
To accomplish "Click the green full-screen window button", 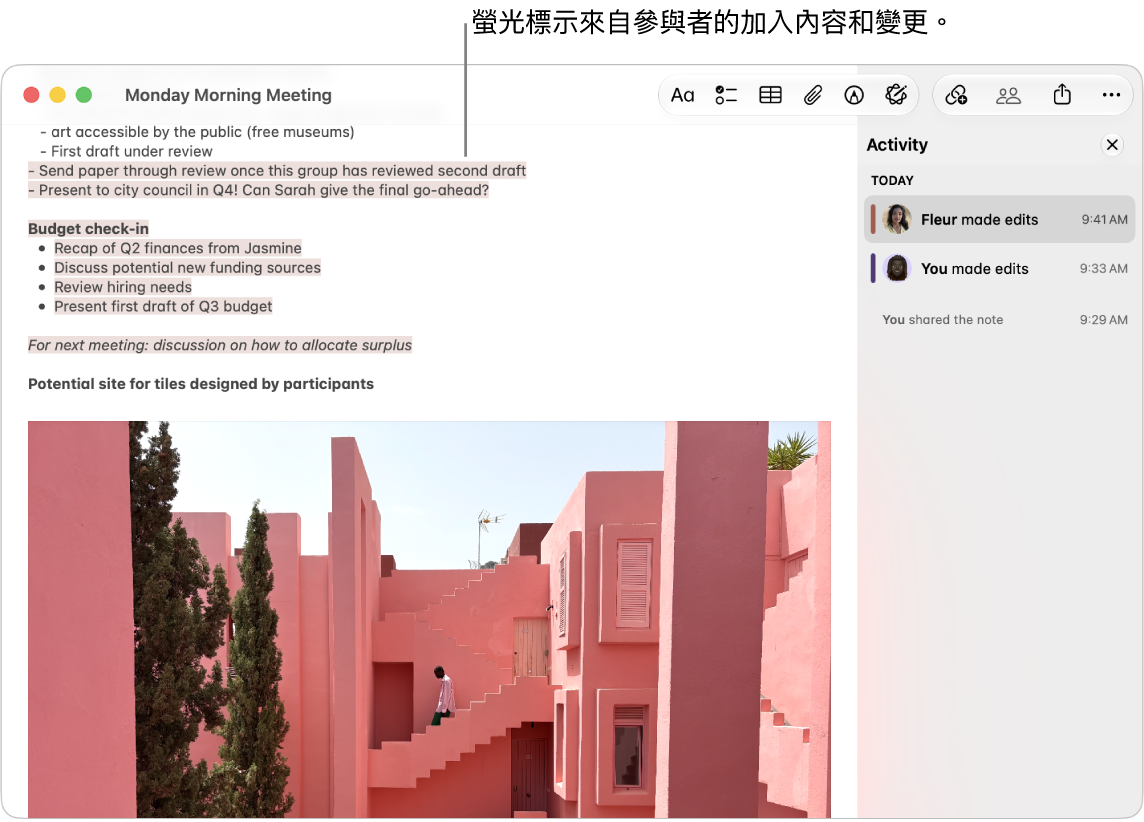I will (x=84, y=95).
